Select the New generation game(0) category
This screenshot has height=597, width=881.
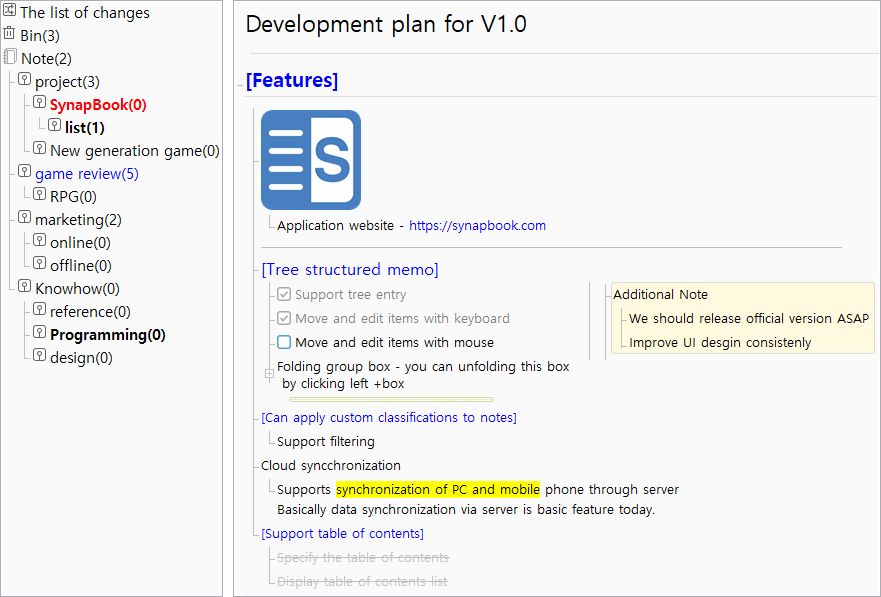click(135, 151)
